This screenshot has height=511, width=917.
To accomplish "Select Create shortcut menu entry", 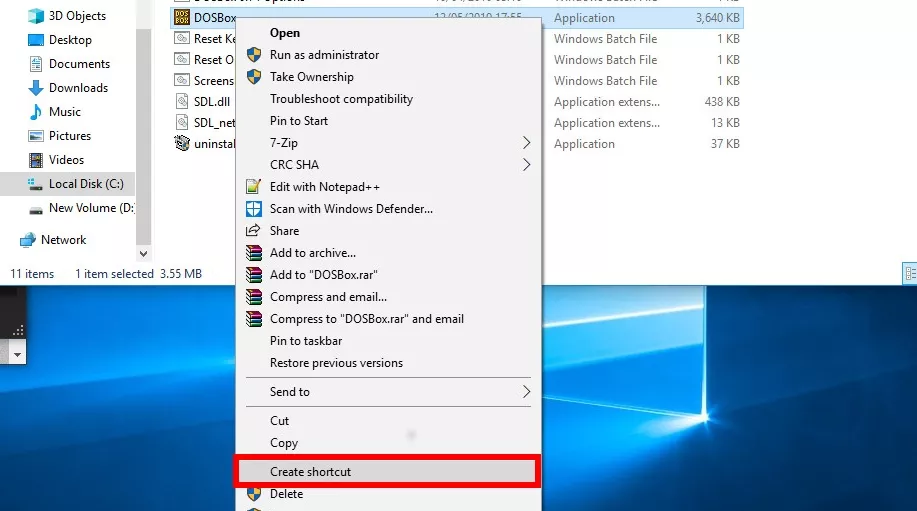I will [387, 471].
